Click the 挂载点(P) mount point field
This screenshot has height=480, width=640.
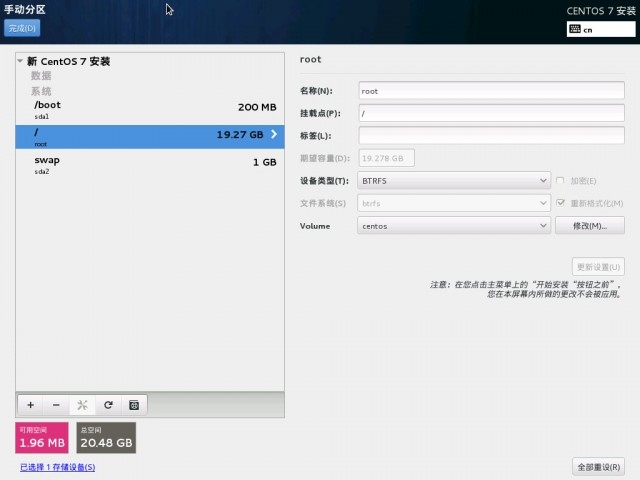click(491, 113)
